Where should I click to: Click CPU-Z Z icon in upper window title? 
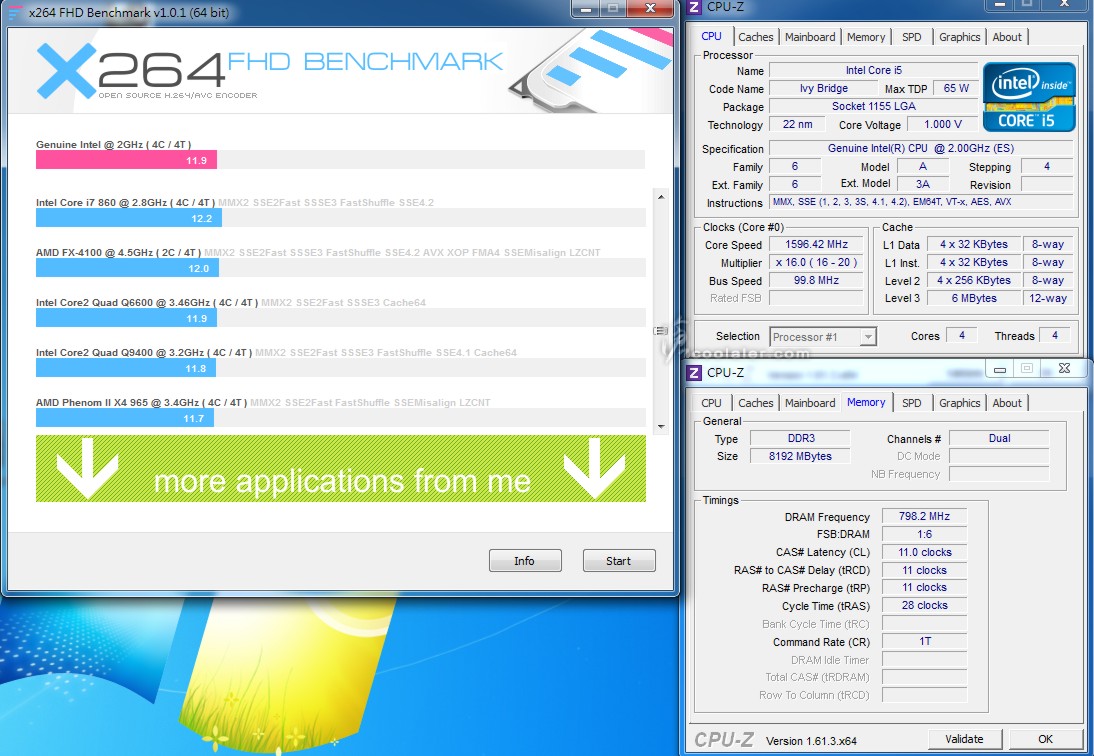click(694, 7)
